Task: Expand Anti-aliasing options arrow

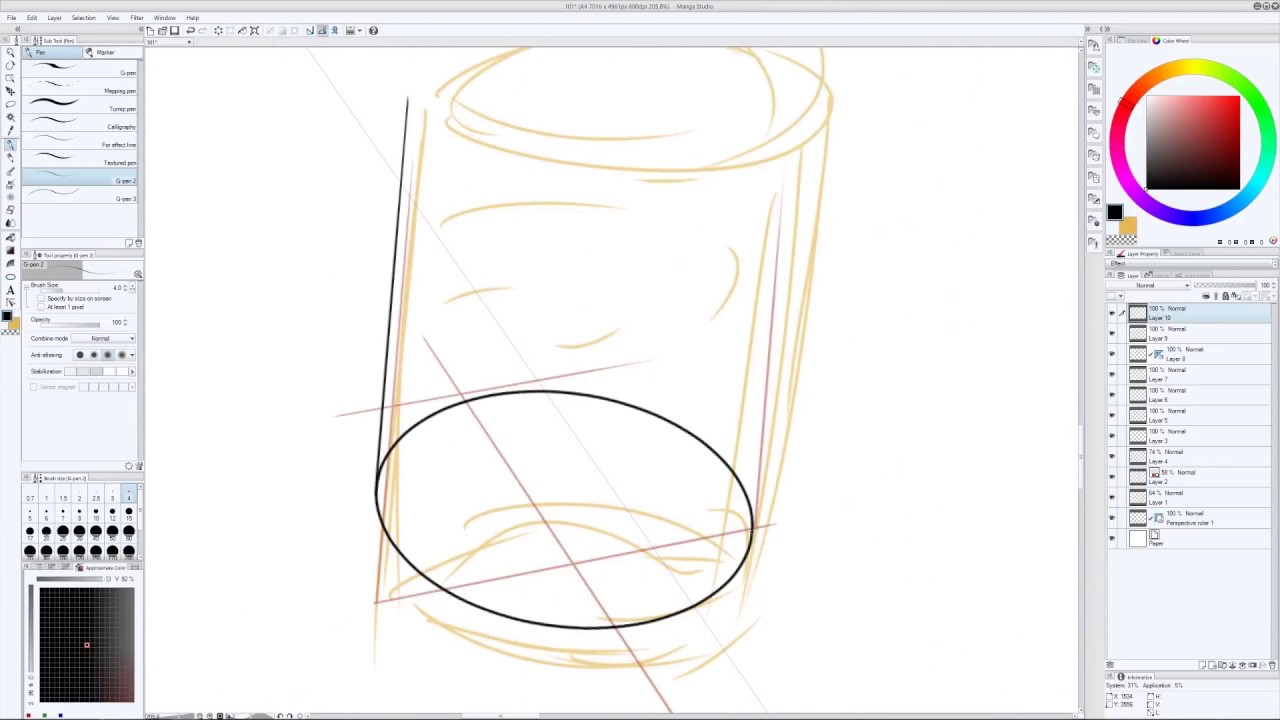Action: [x=132, y=355]
